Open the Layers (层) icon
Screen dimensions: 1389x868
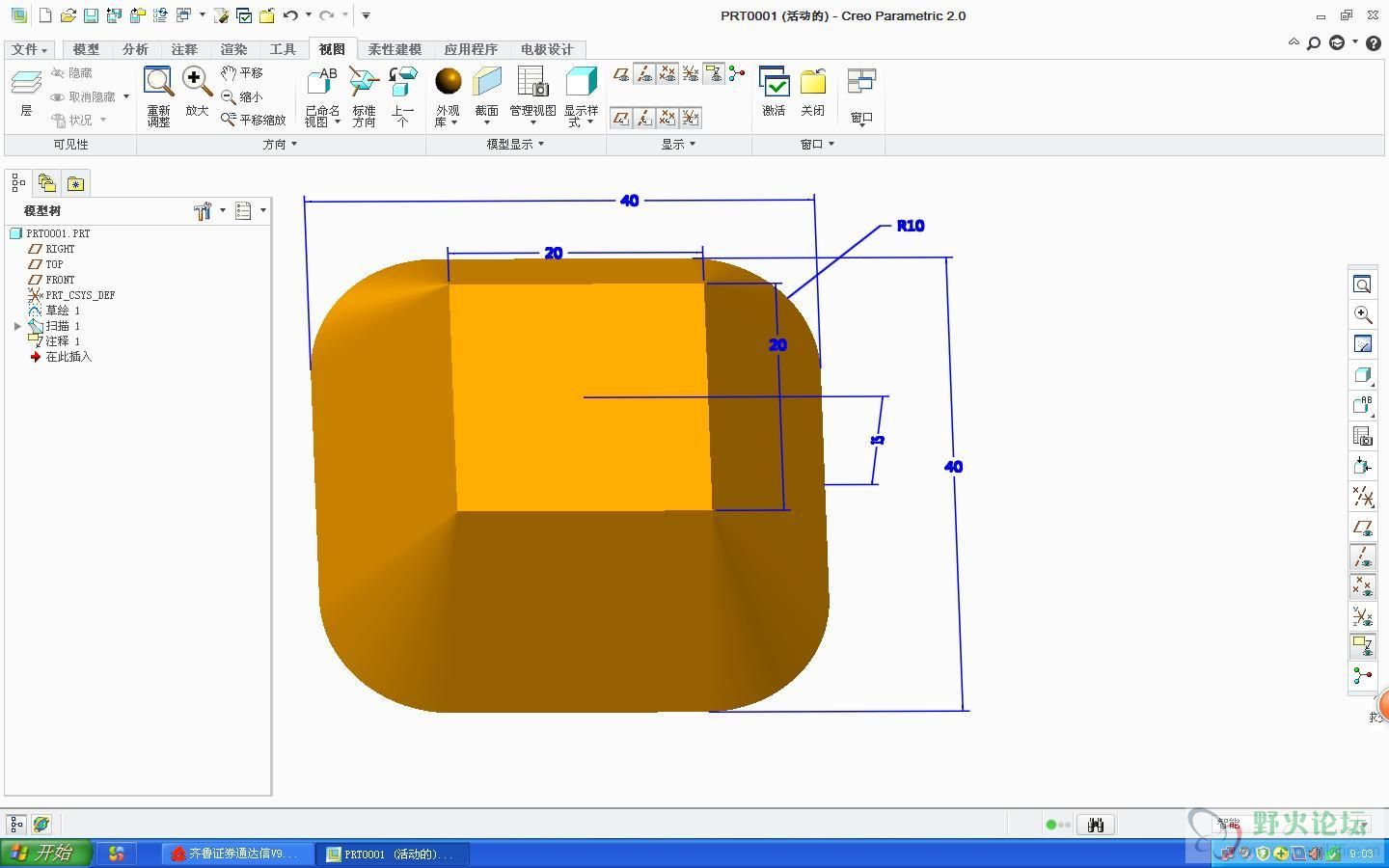point(26,83)
